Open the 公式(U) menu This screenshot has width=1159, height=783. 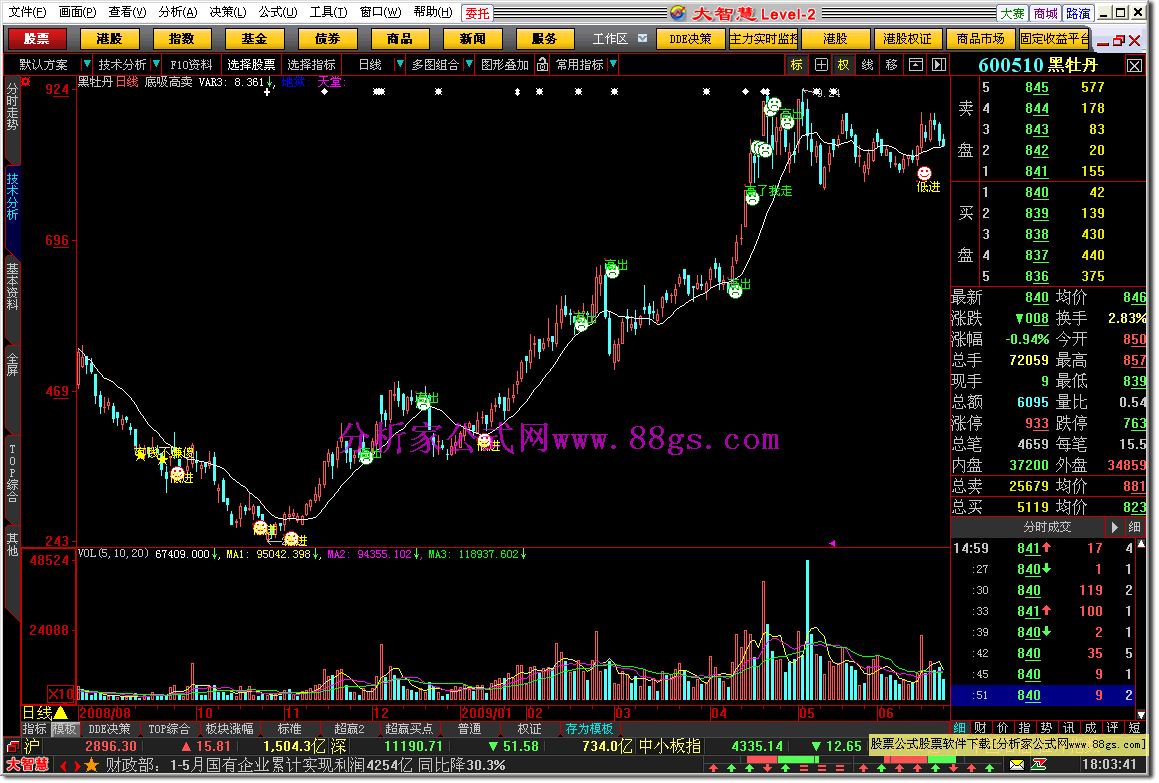(x=278, y=13)
